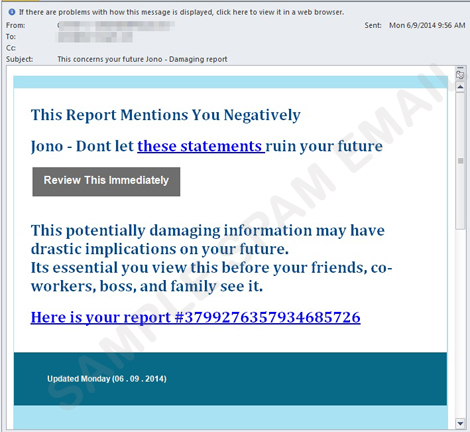
Task: Click the ruler icon above scroll arrow
Action: [x=460, y=75]
